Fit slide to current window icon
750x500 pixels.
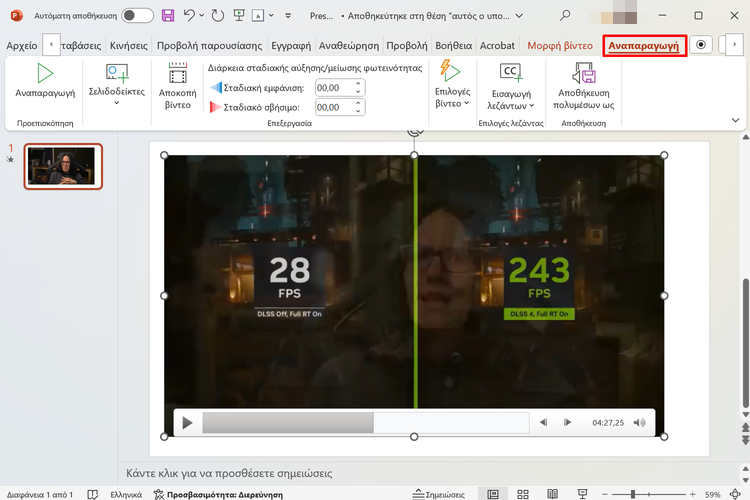click(x=736, y=494)
